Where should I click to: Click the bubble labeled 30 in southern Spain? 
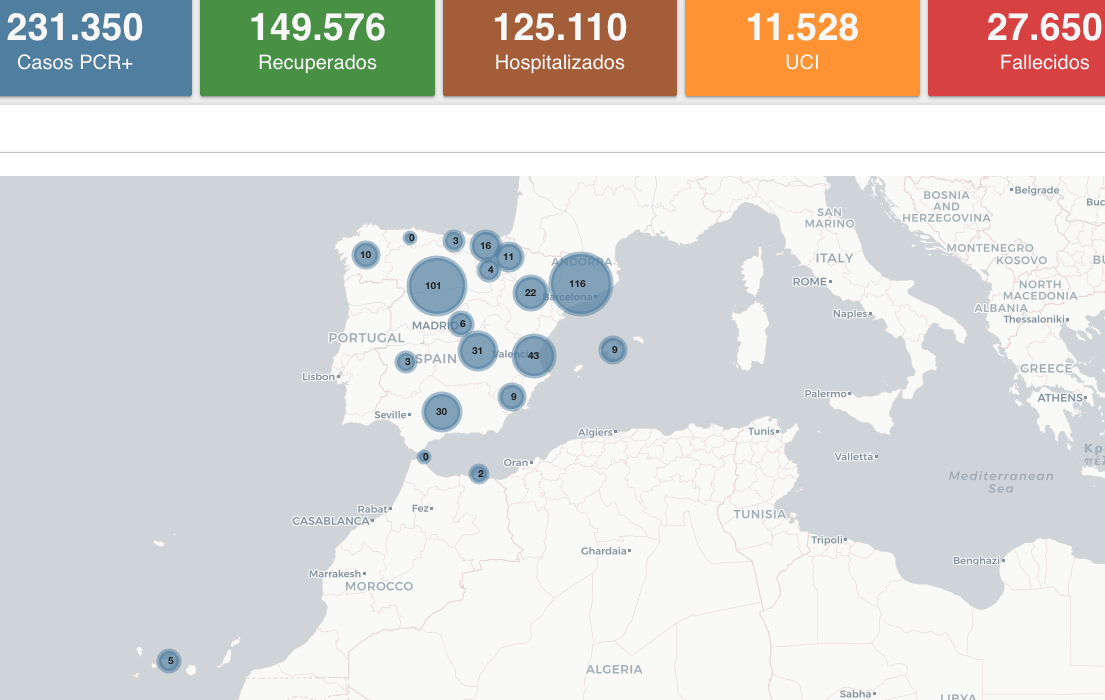click(441, 411)
